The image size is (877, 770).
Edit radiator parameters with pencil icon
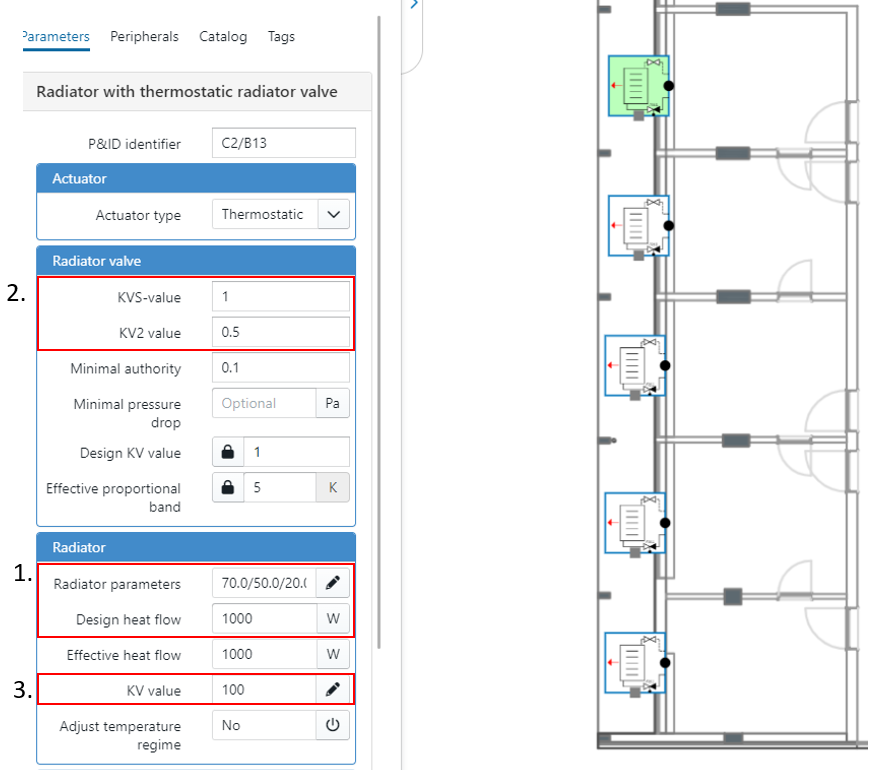click(x=333, y=583)
